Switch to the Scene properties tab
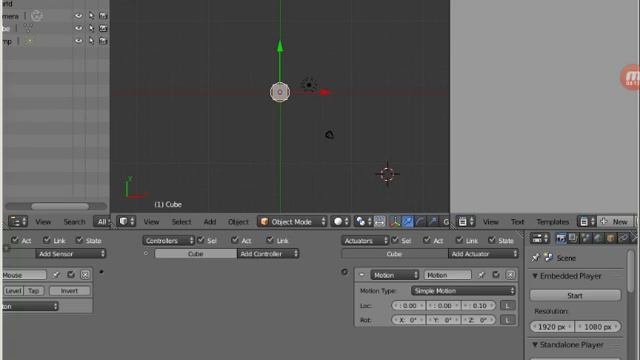 (x=586, y=238)
